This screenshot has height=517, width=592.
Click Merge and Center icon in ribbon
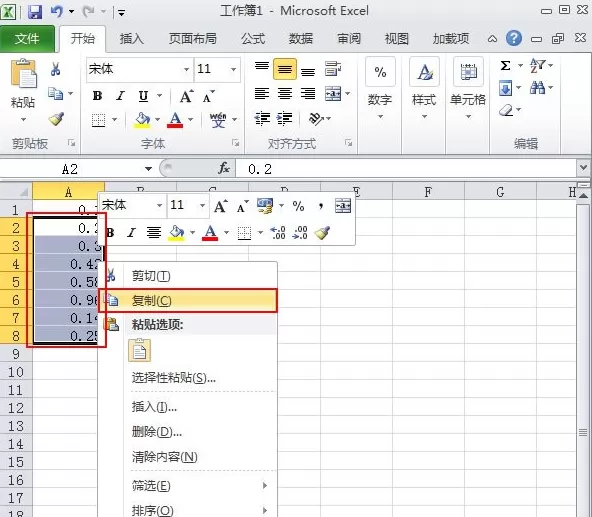(x=333, y=93)
